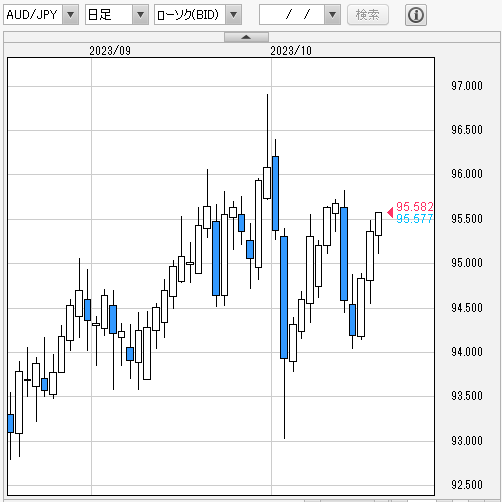Click the 96.500 price axis label
502x502 pixels.
(467, 130)
